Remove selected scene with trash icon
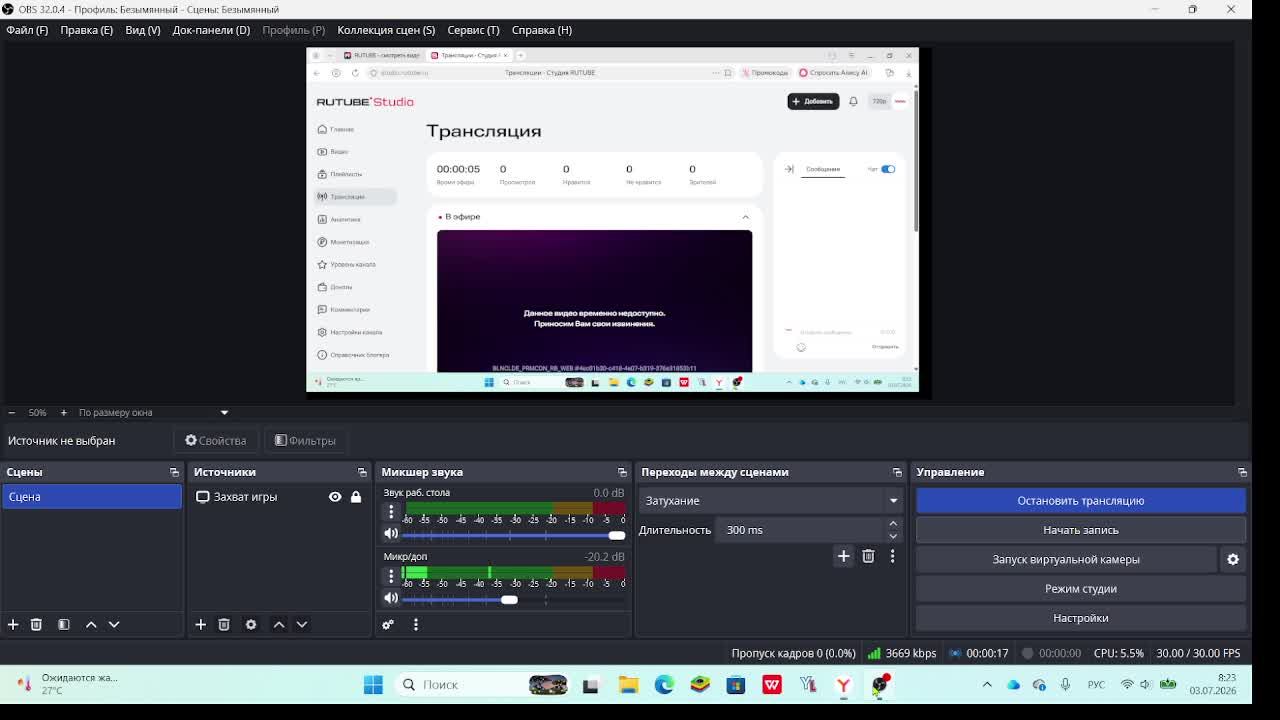The width and height of the screenshot is (1280, 720). coord(36,624)
